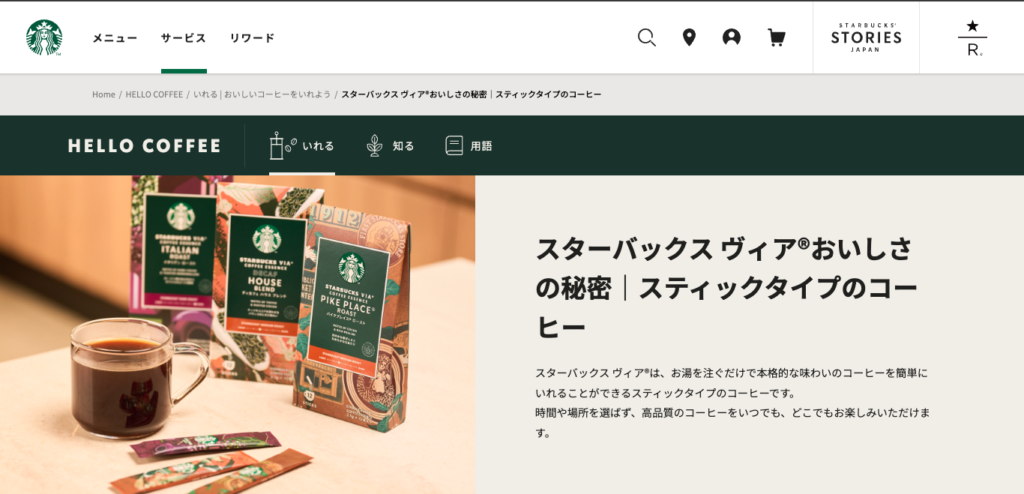Open the search magnifier icon
This screenshot has width=1024, height=494.
(x=647, y=38)
